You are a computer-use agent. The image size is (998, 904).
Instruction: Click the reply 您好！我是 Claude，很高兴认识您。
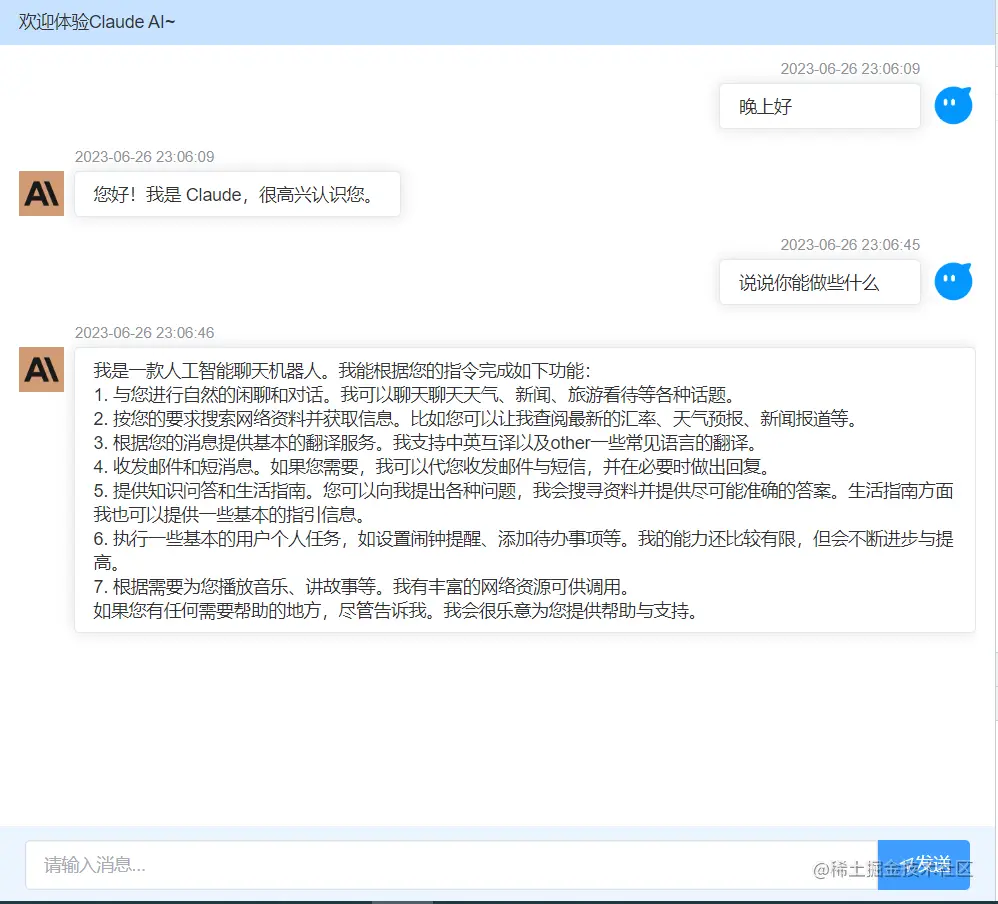[237, 194]
